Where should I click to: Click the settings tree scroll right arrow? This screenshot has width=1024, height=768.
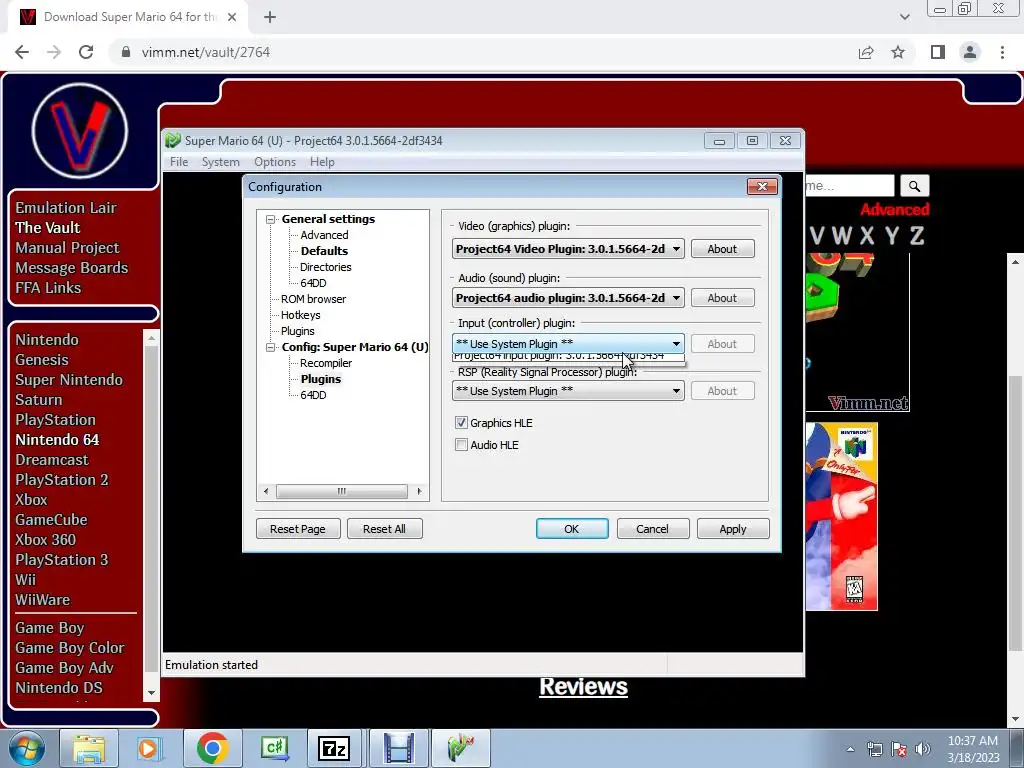click(x=419, y=491)
